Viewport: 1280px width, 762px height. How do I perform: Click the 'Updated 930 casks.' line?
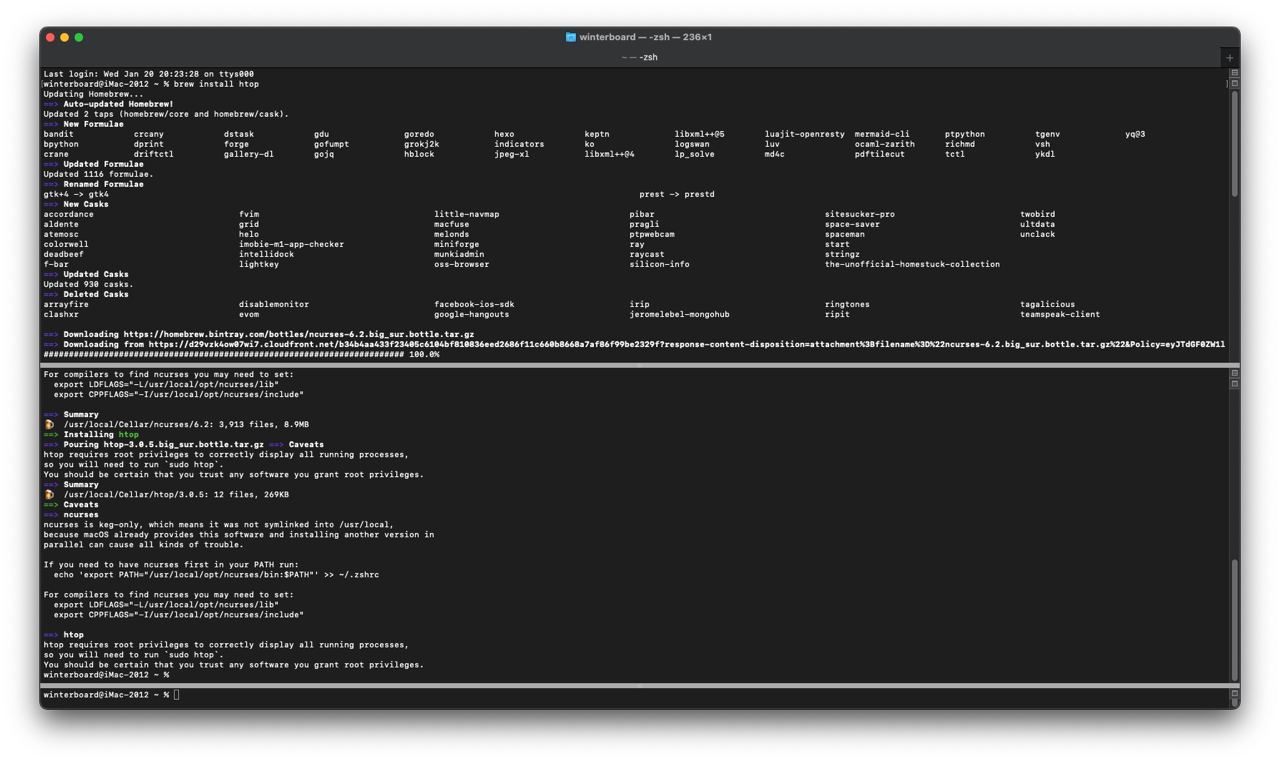click(89, 284)
